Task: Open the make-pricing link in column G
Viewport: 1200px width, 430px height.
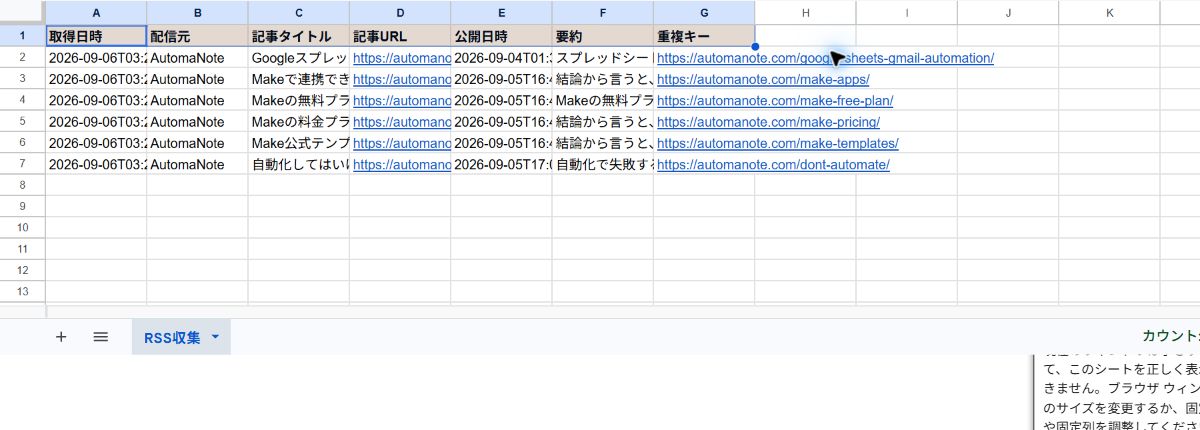Action: click(768, 122)
